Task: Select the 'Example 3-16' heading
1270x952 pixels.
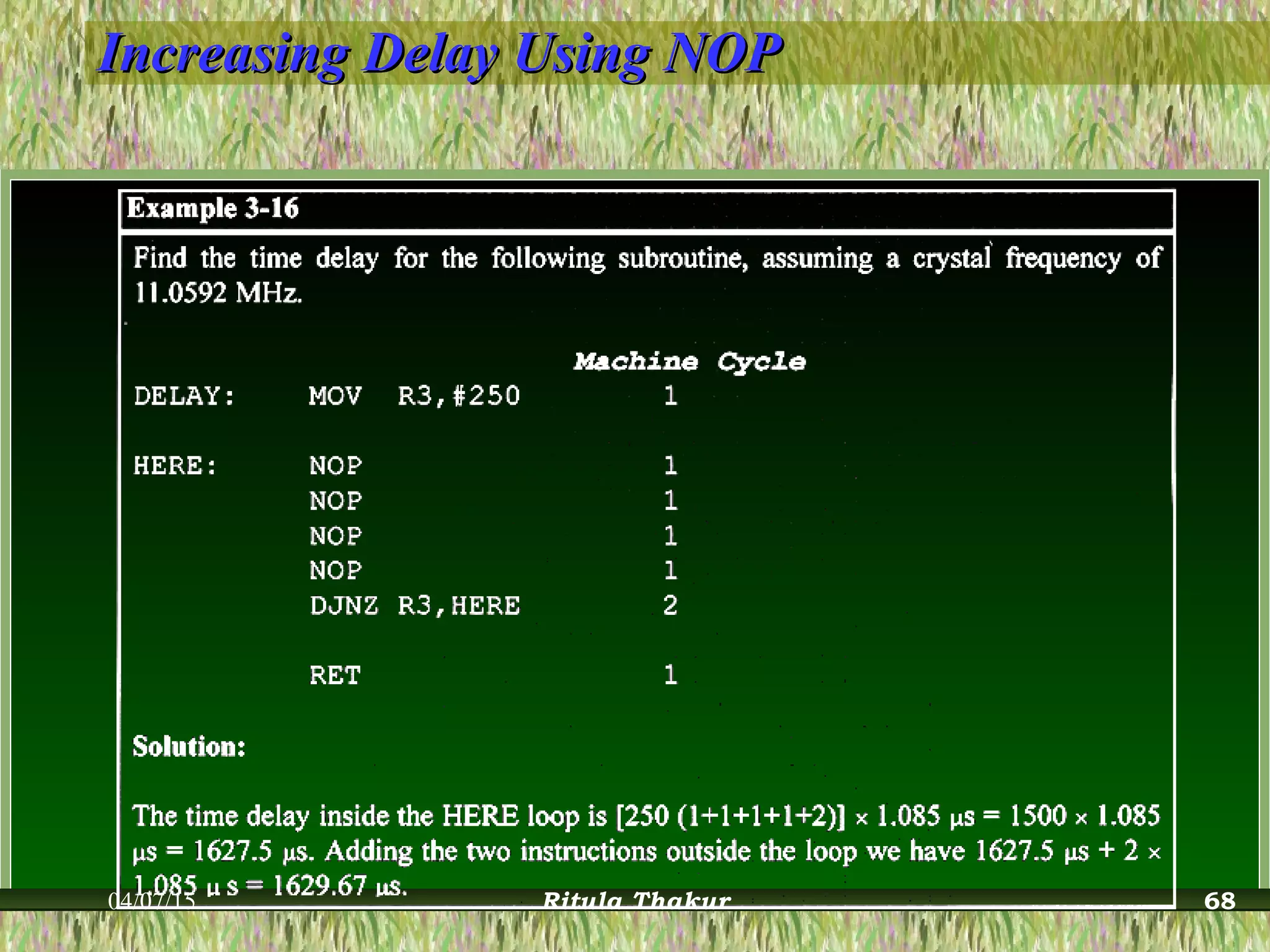Action: click(x=213, y=208)
